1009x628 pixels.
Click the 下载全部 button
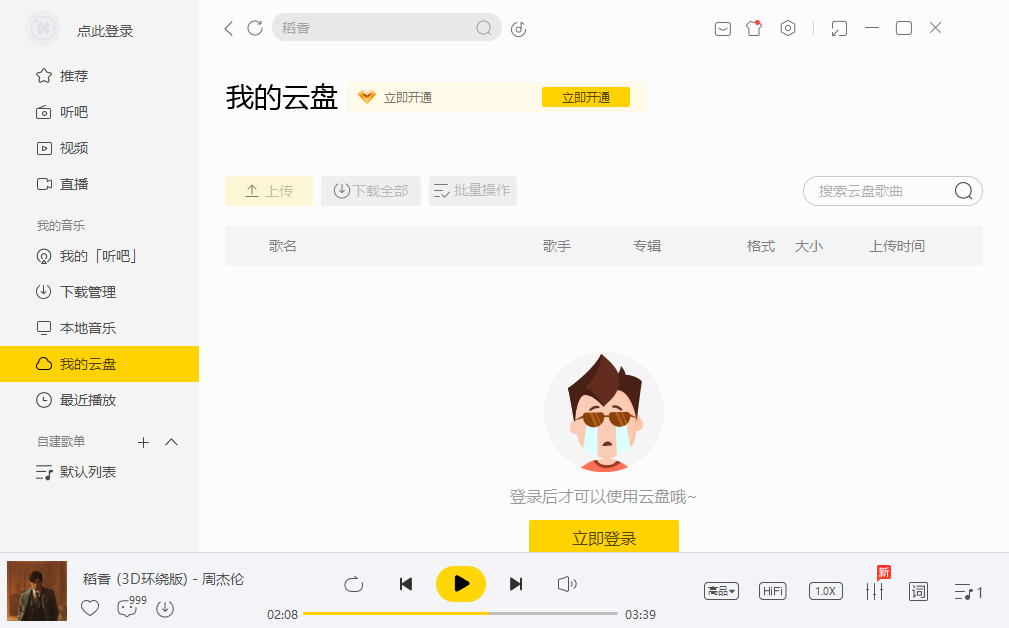pyautogui.click(x=371, y=190)
